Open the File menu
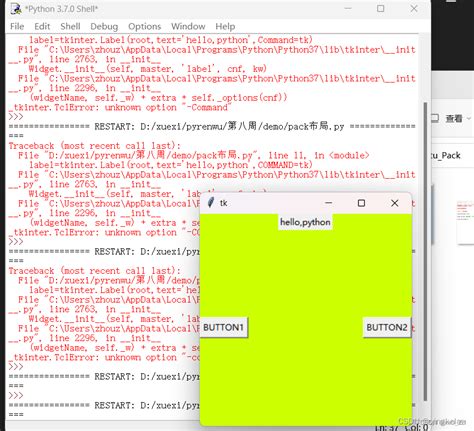The height and width of the screenshot is (431, 474). [x=17, y=26]
